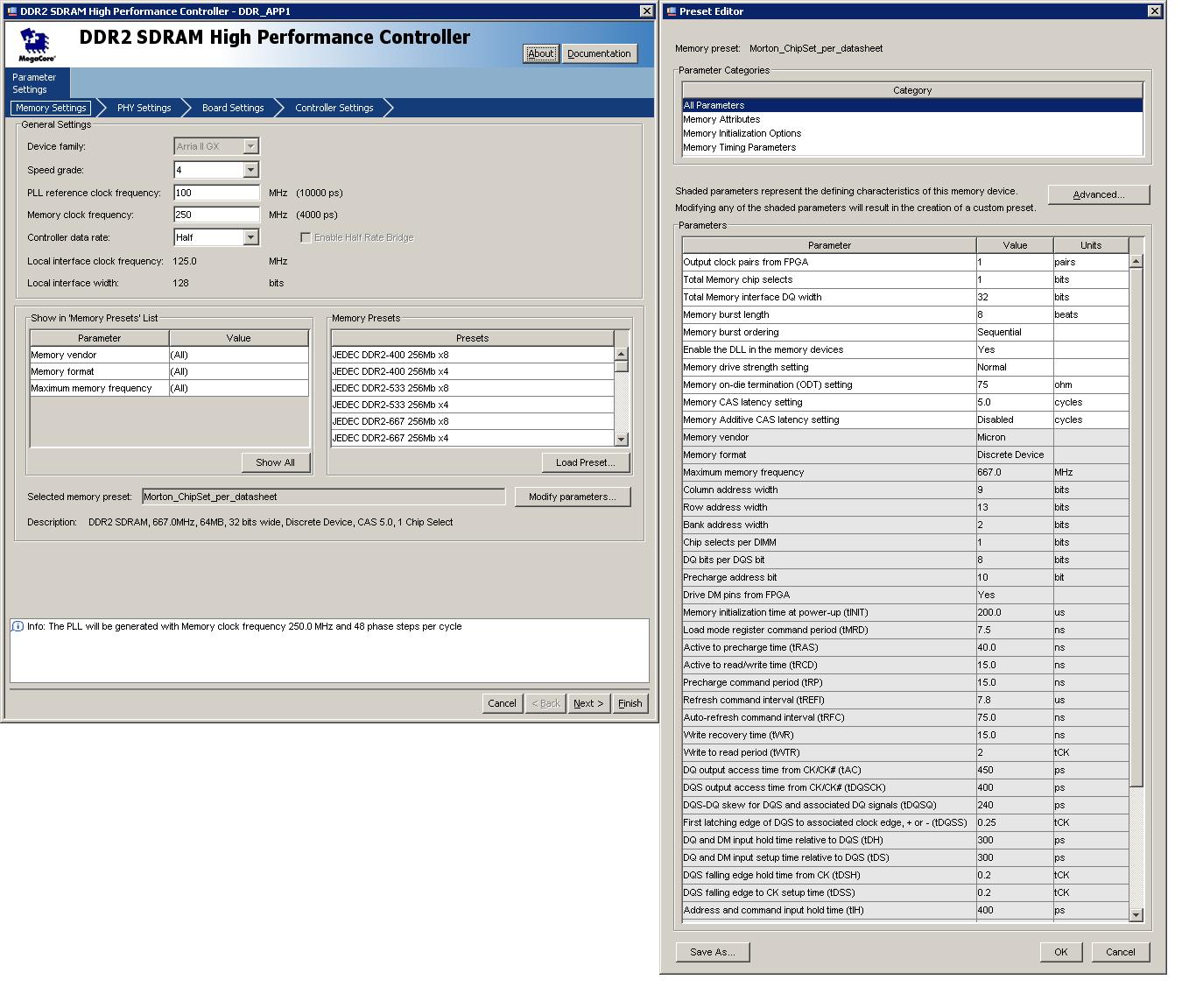Viewport: 1182px width, 1008px height.
Task: Open the Device family dropdown
Action: [x=251, y=146]
